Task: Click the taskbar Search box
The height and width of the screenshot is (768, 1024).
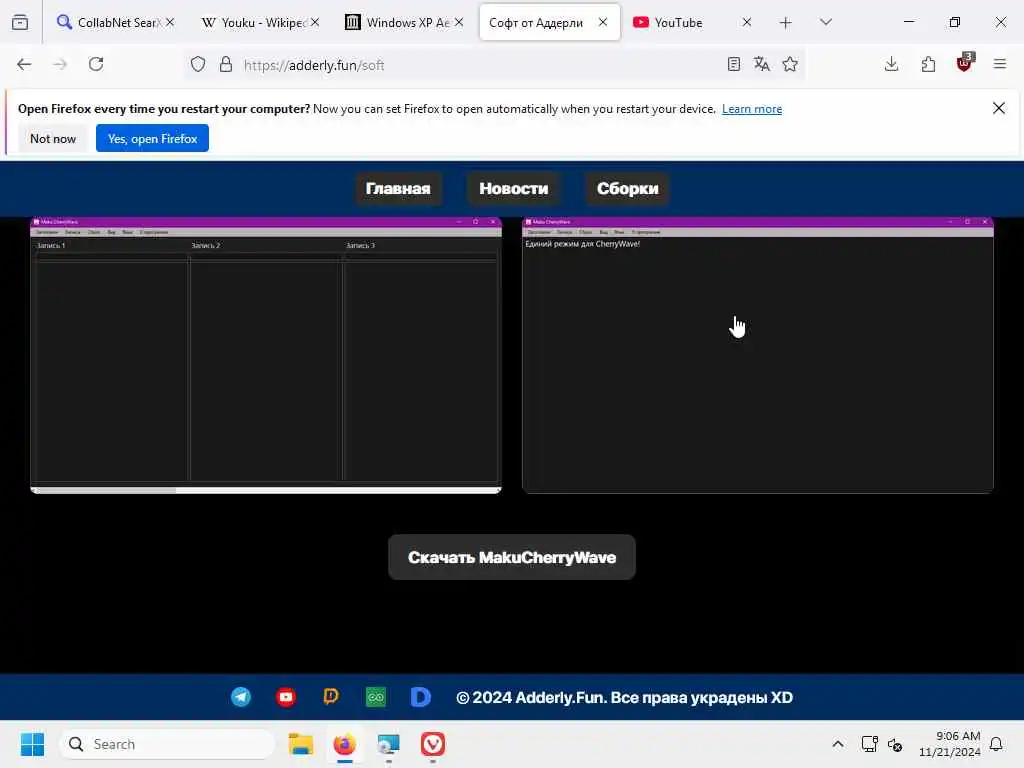Action: point(167,744)
